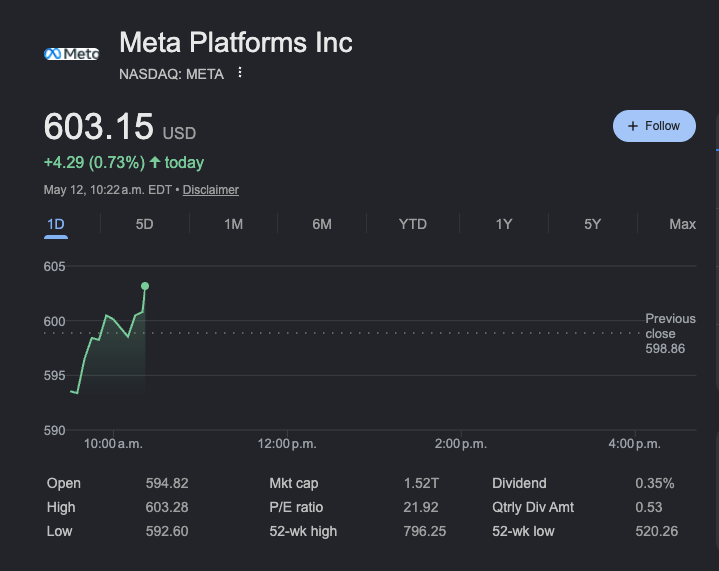The image size is (719, 571).
Task: Click the 2:00 p.m. axis label
Action: pyautogui.click(x=461, y=444)
